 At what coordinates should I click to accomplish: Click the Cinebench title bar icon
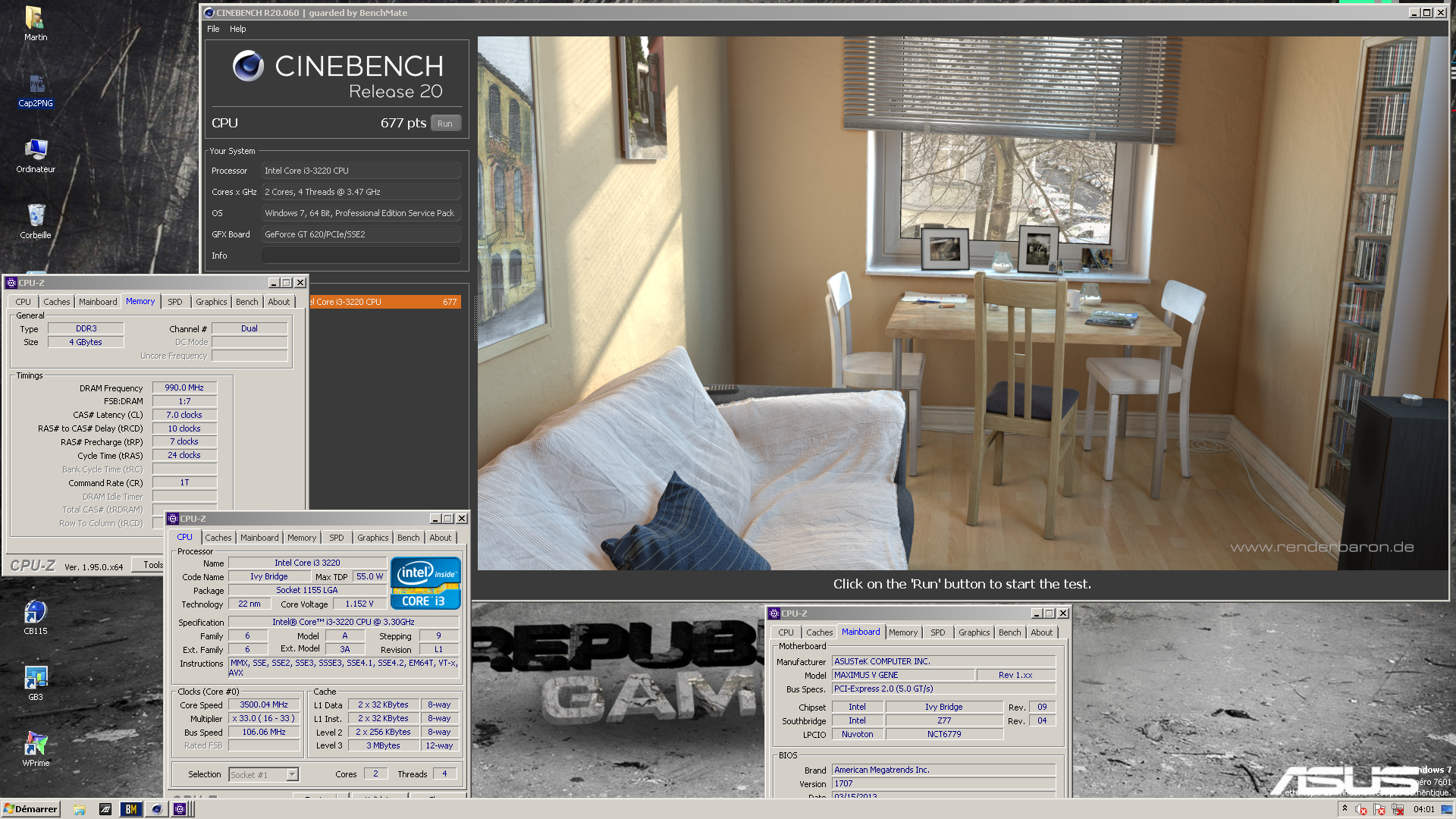point(209,13)
